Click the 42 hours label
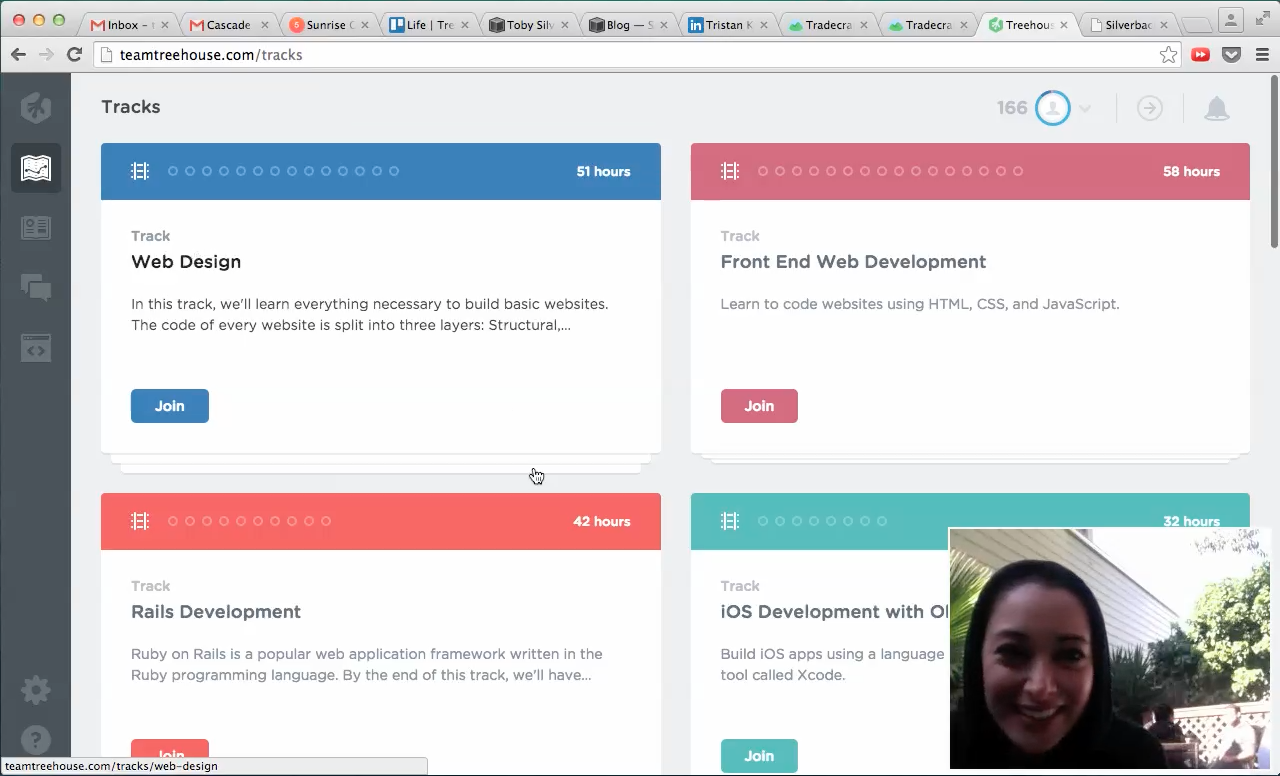 pyautogui.click(x=602, y=522)
